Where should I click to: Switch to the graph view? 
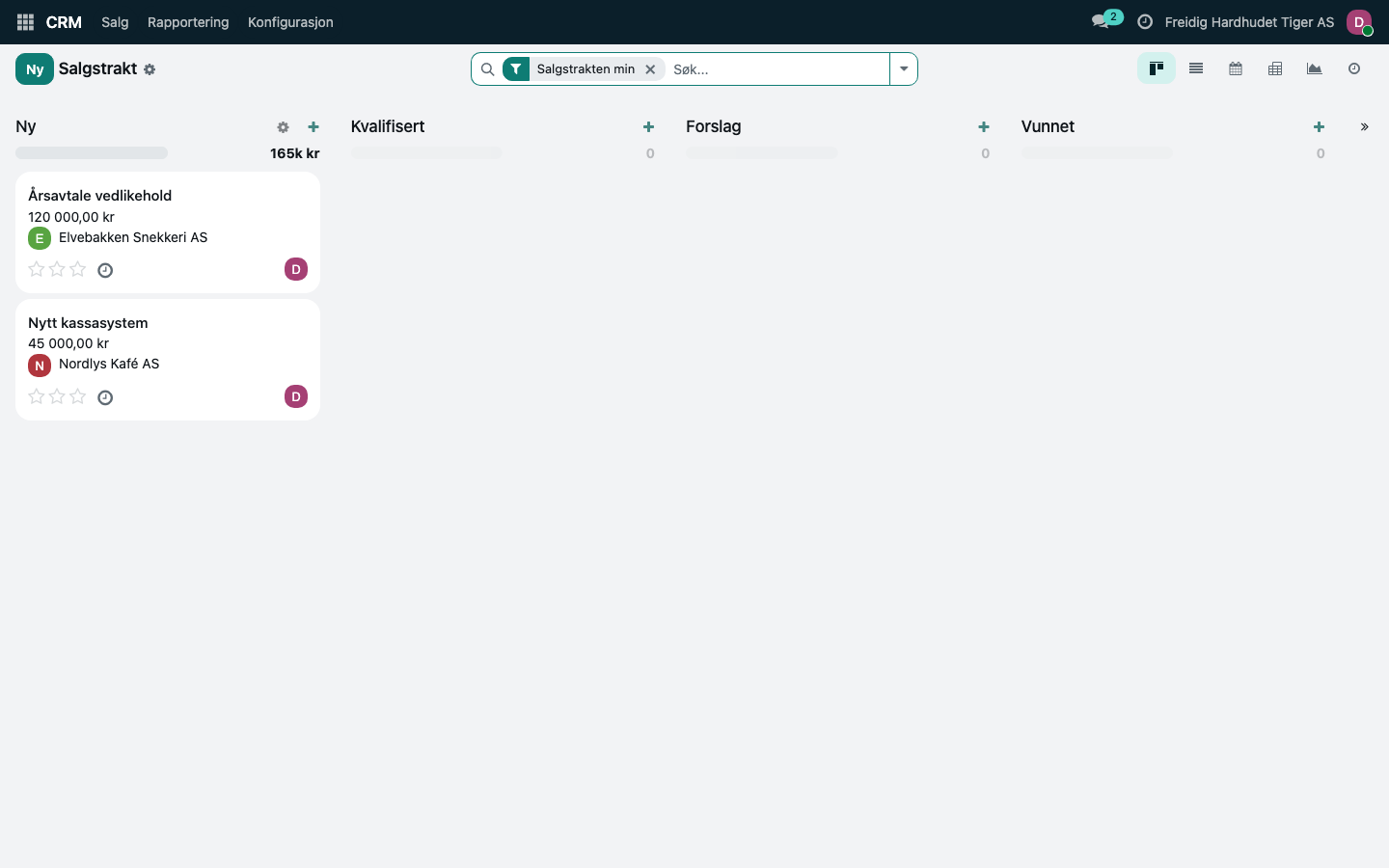click(1315, 68)
